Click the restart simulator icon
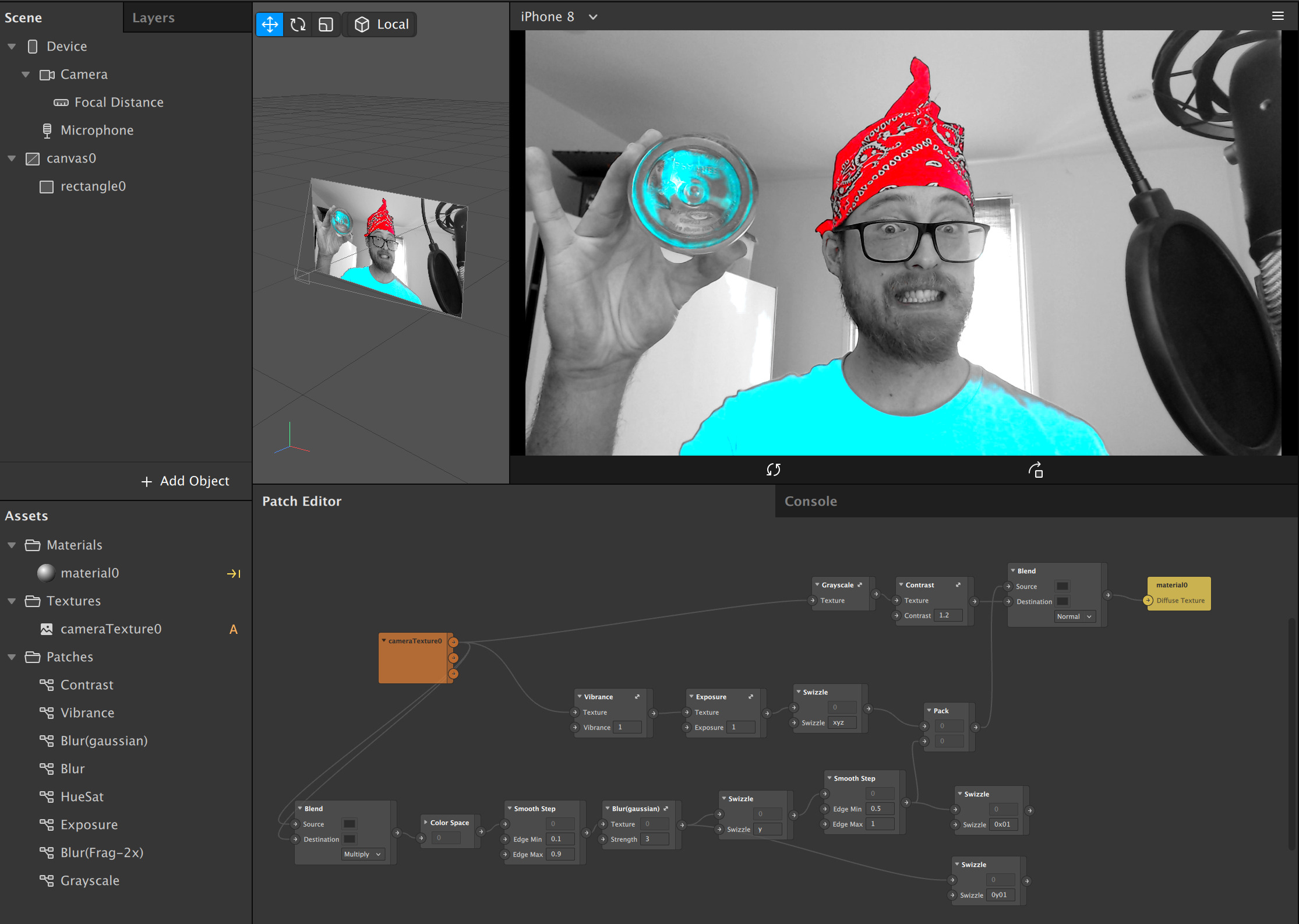 tap(773, 470)
